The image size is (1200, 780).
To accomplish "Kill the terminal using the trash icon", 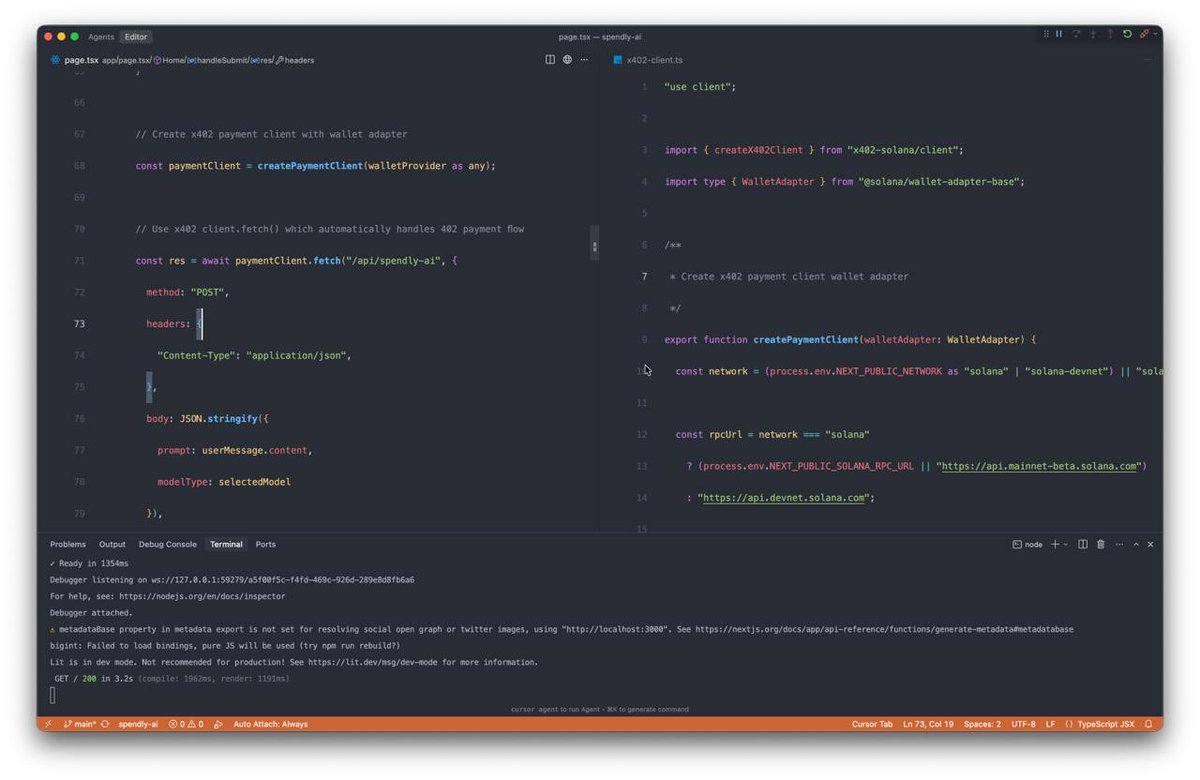I will pos(1100,544).
